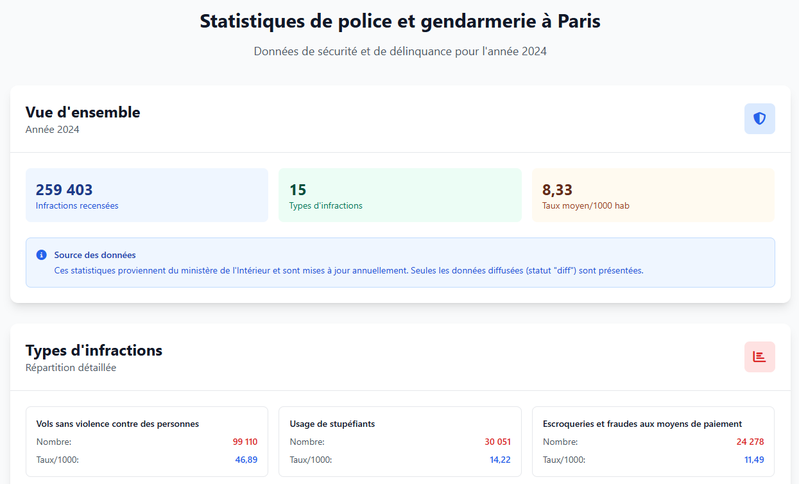799x484 pixels.
Task: Open the Escroqueries et fraudes card
Action: tap(652, 441)
